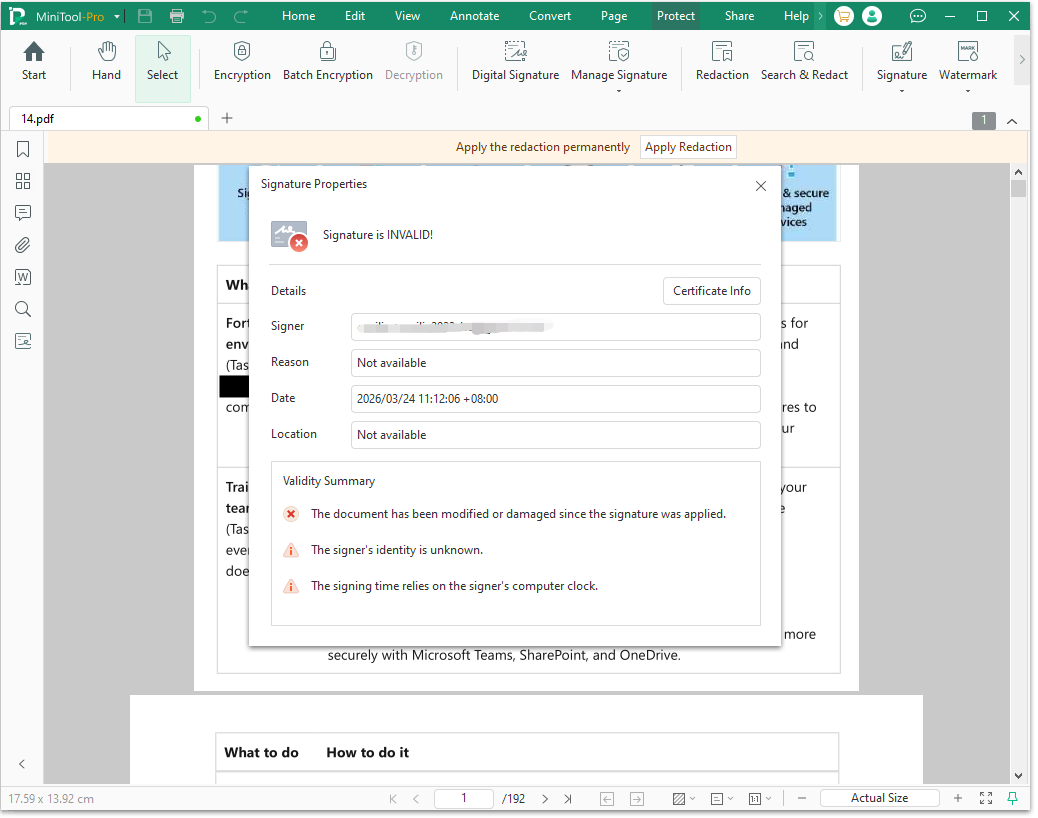Click the Digital Signature tool

(515, 62)
